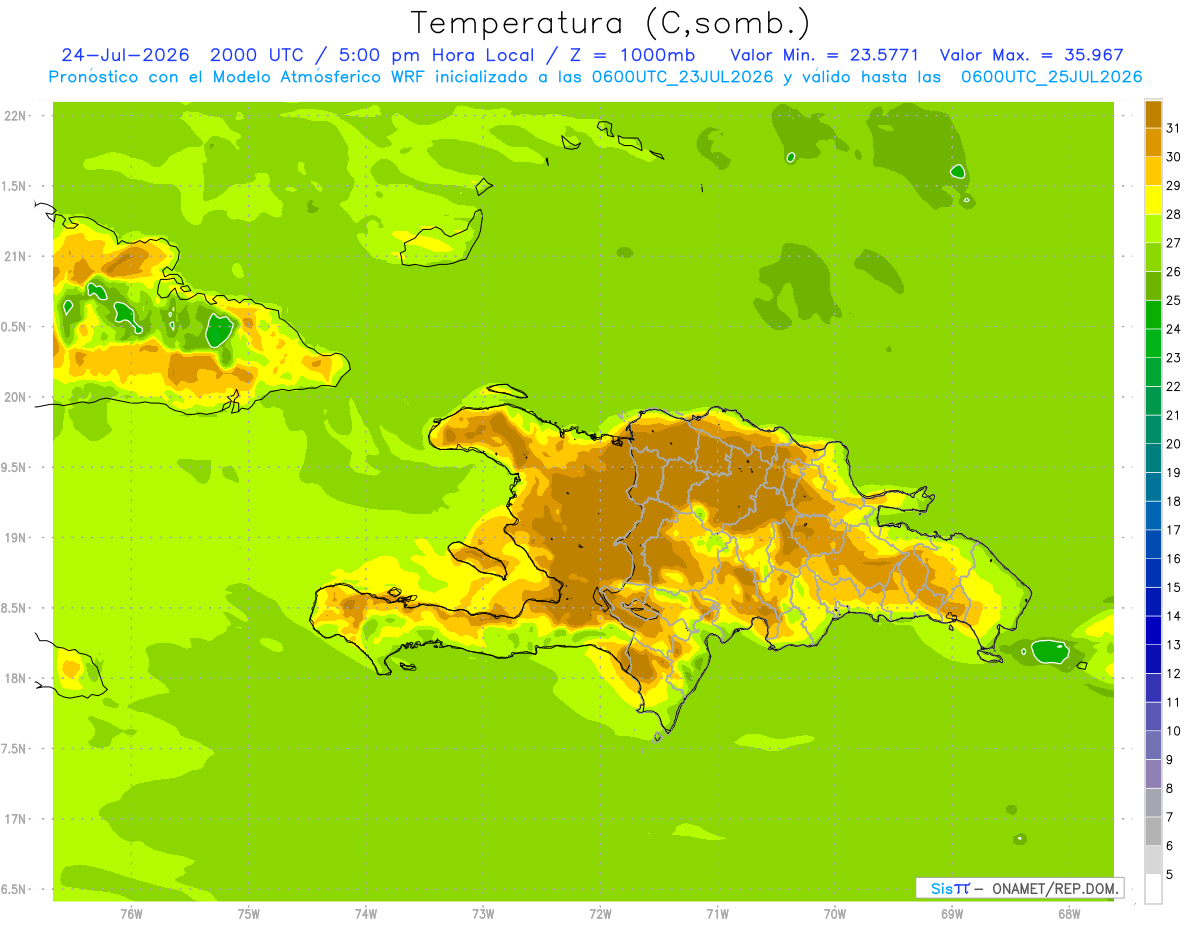Screen dimensions: 1200x927
Task: Click the "9" colorbar value
Action: pos(1170,760)
